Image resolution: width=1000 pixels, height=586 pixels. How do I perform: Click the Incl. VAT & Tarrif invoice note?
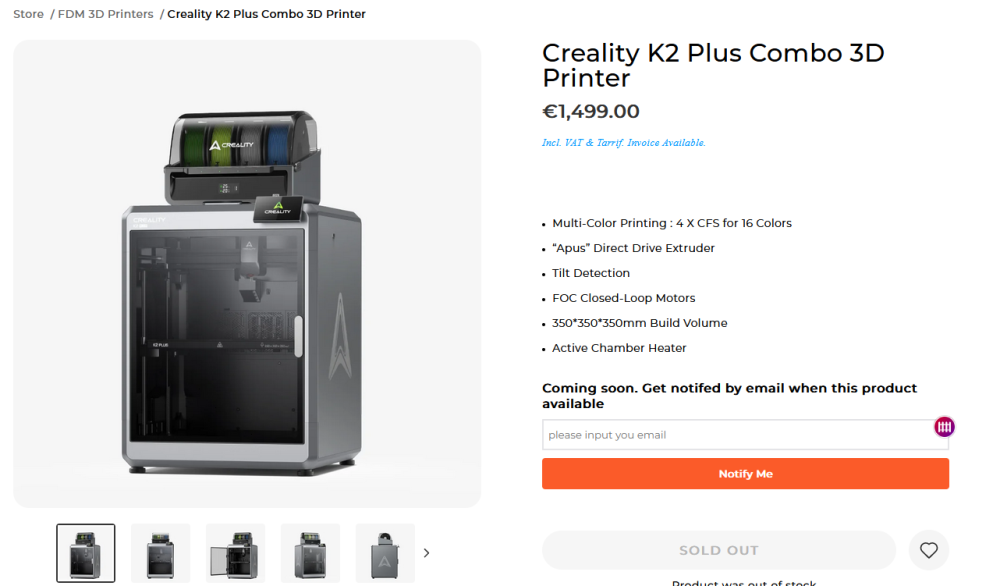pyautogui.click(x=623, y=143)
